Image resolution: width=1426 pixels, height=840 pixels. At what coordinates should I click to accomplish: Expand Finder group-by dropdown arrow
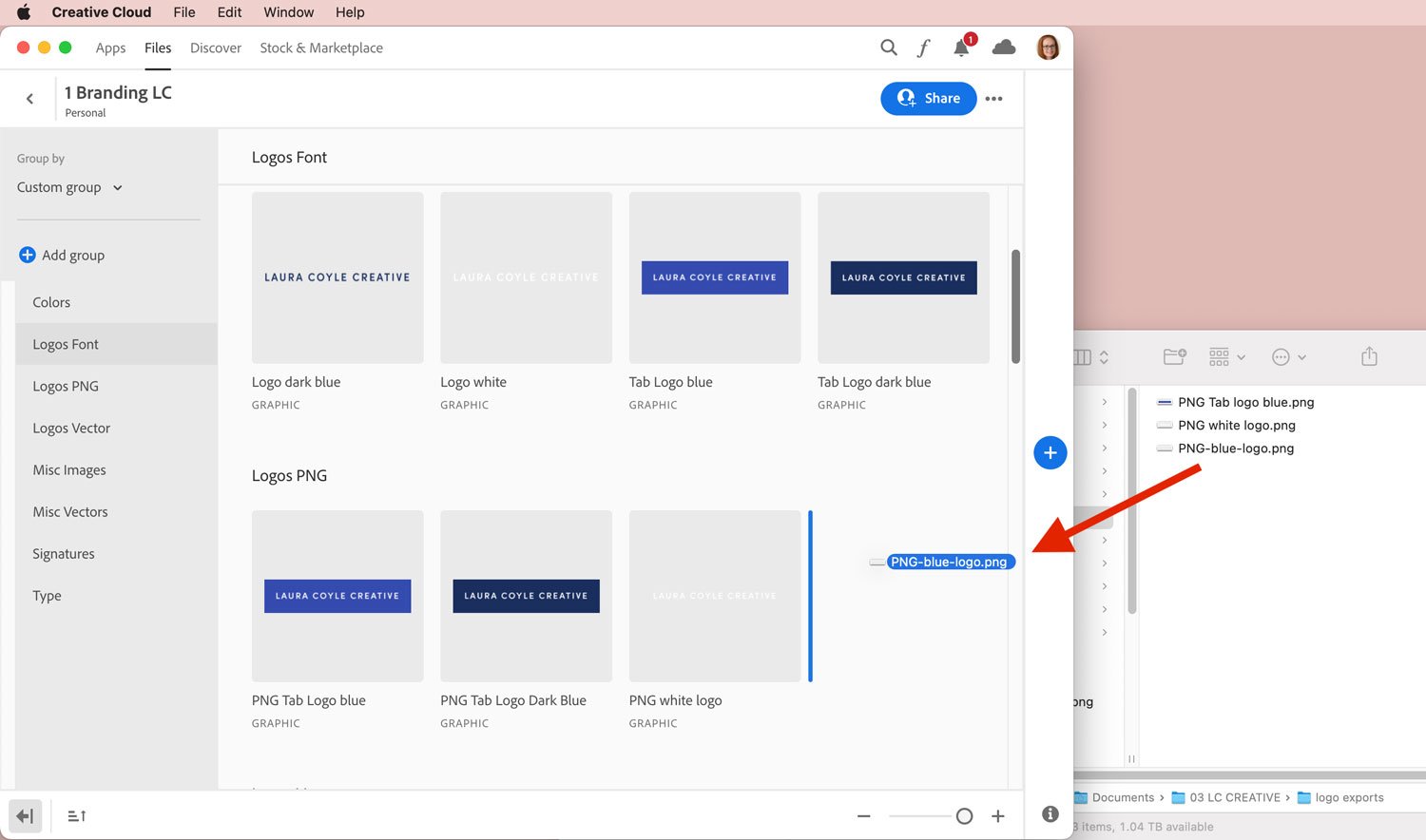[1241, 358]
